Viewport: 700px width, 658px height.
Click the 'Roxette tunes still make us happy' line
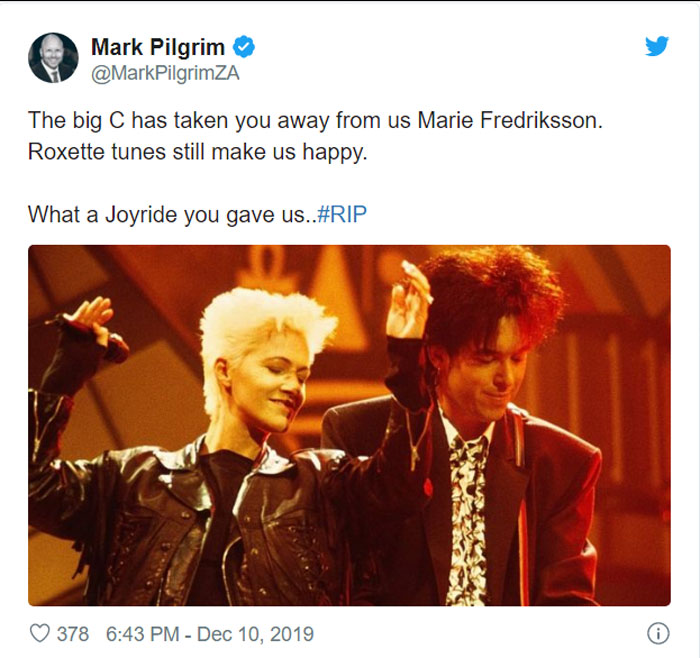coord(197,152)
